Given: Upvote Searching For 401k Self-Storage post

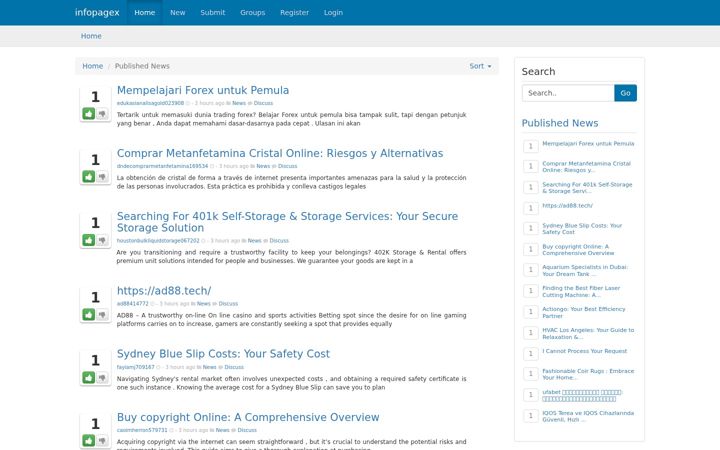Looking at the screenshot, I should tap(89, 240).
